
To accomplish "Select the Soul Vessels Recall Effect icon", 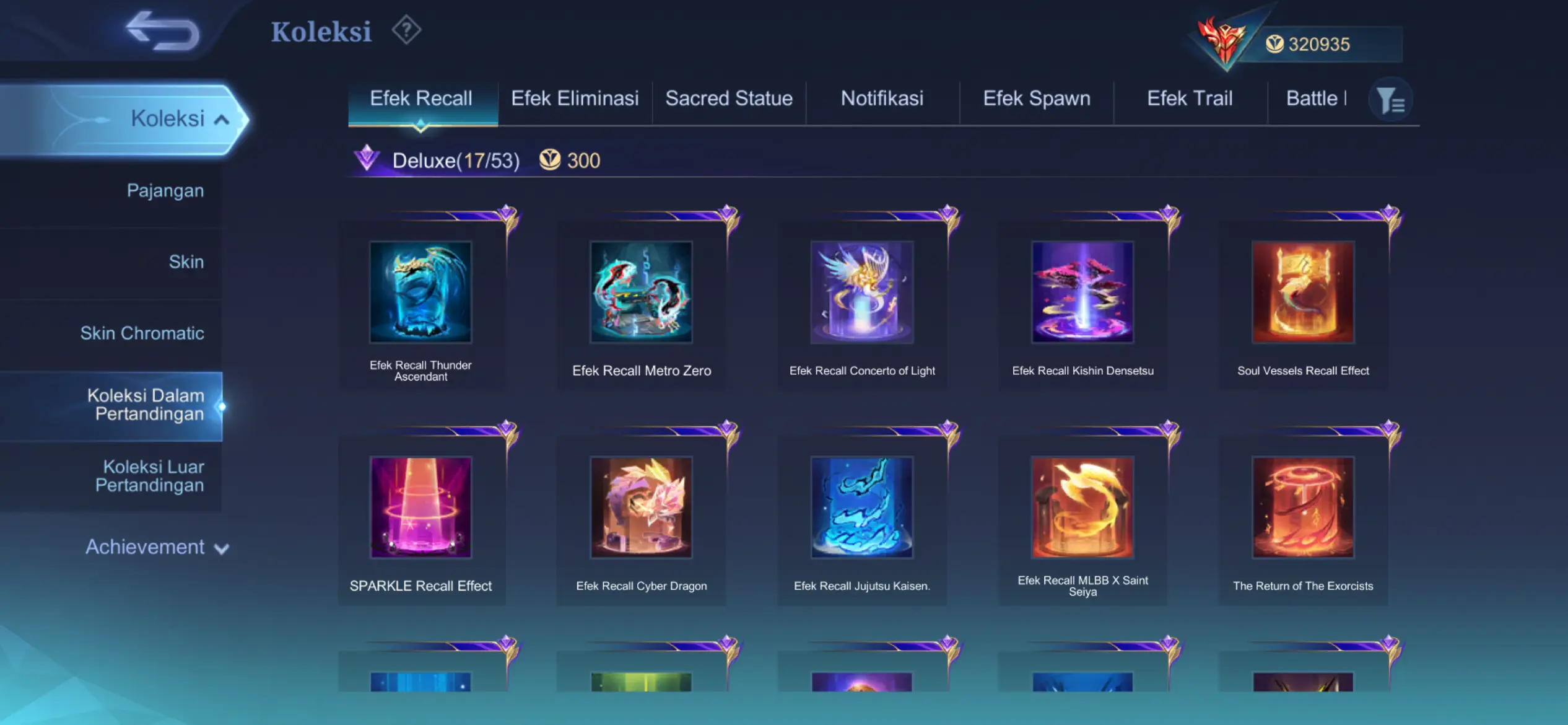I will pos(1303,292).
